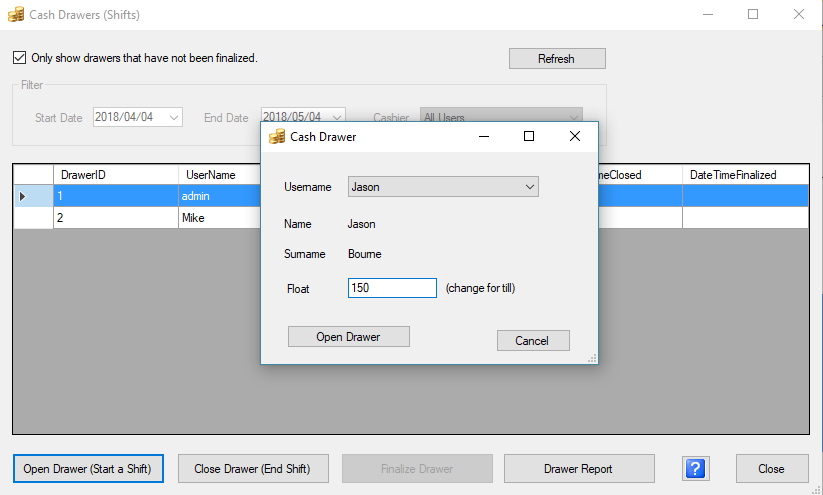Uncheck 'Only show drawers that have not been finalized'
The height and width of the screenshot is (495, 823).
20,58
